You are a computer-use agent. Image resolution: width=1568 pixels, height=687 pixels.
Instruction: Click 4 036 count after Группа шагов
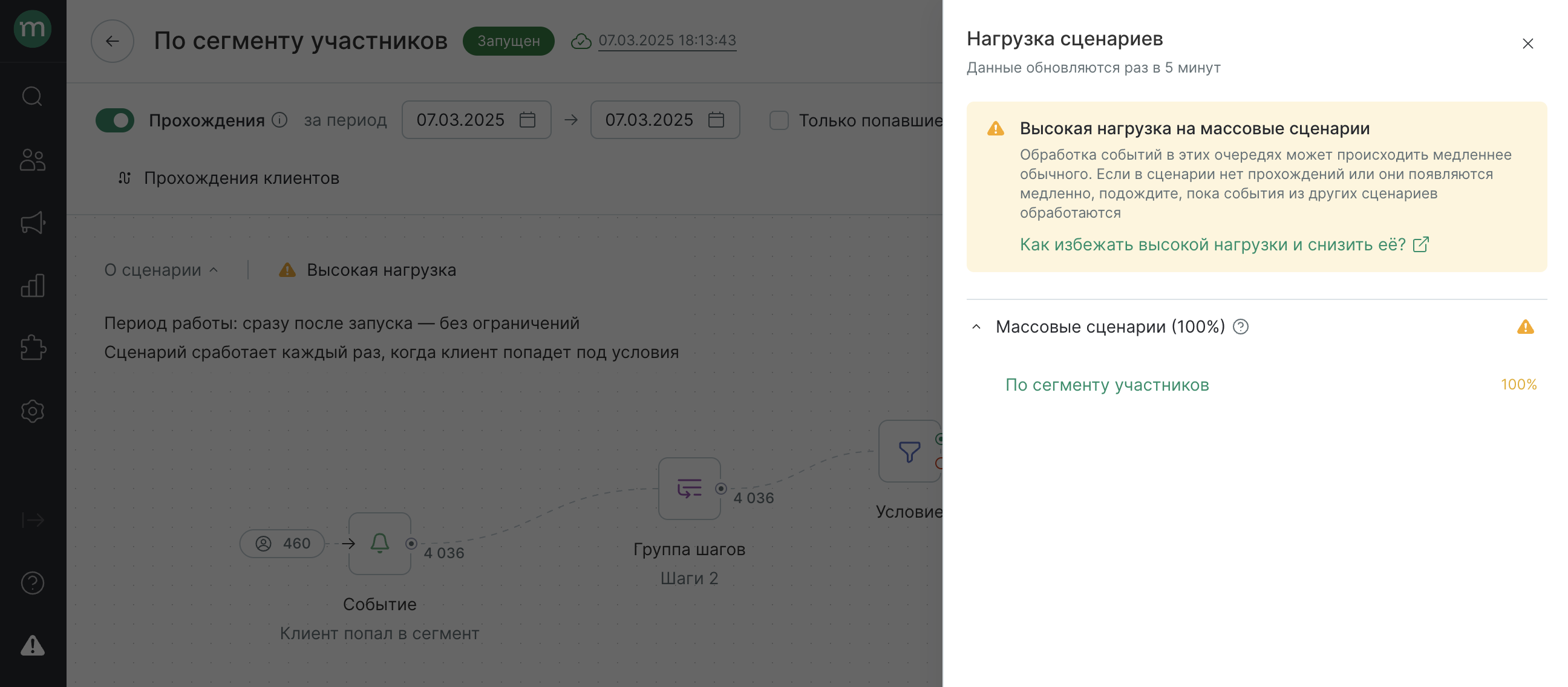754,498
